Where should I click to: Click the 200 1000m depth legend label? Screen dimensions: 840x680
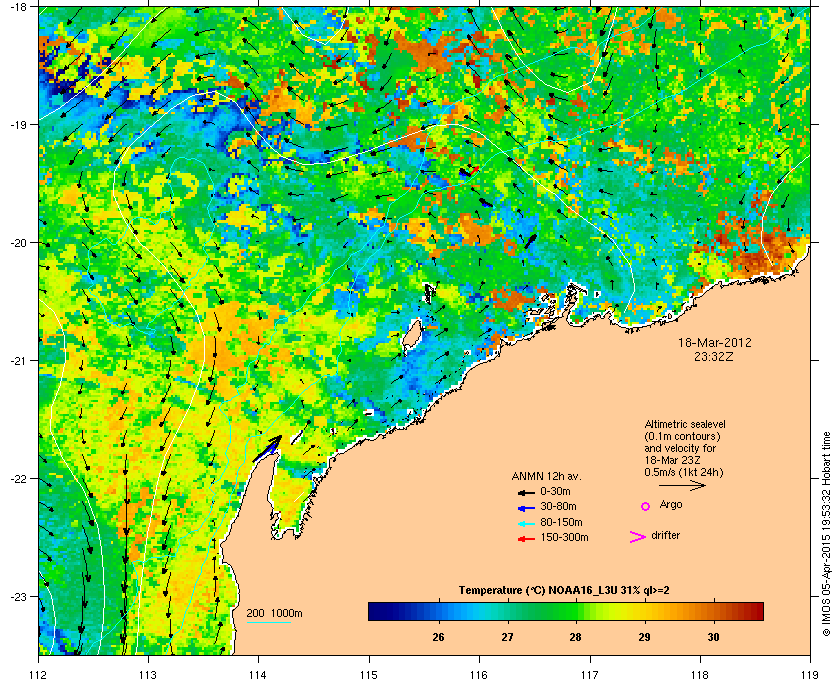click(274, 614)
